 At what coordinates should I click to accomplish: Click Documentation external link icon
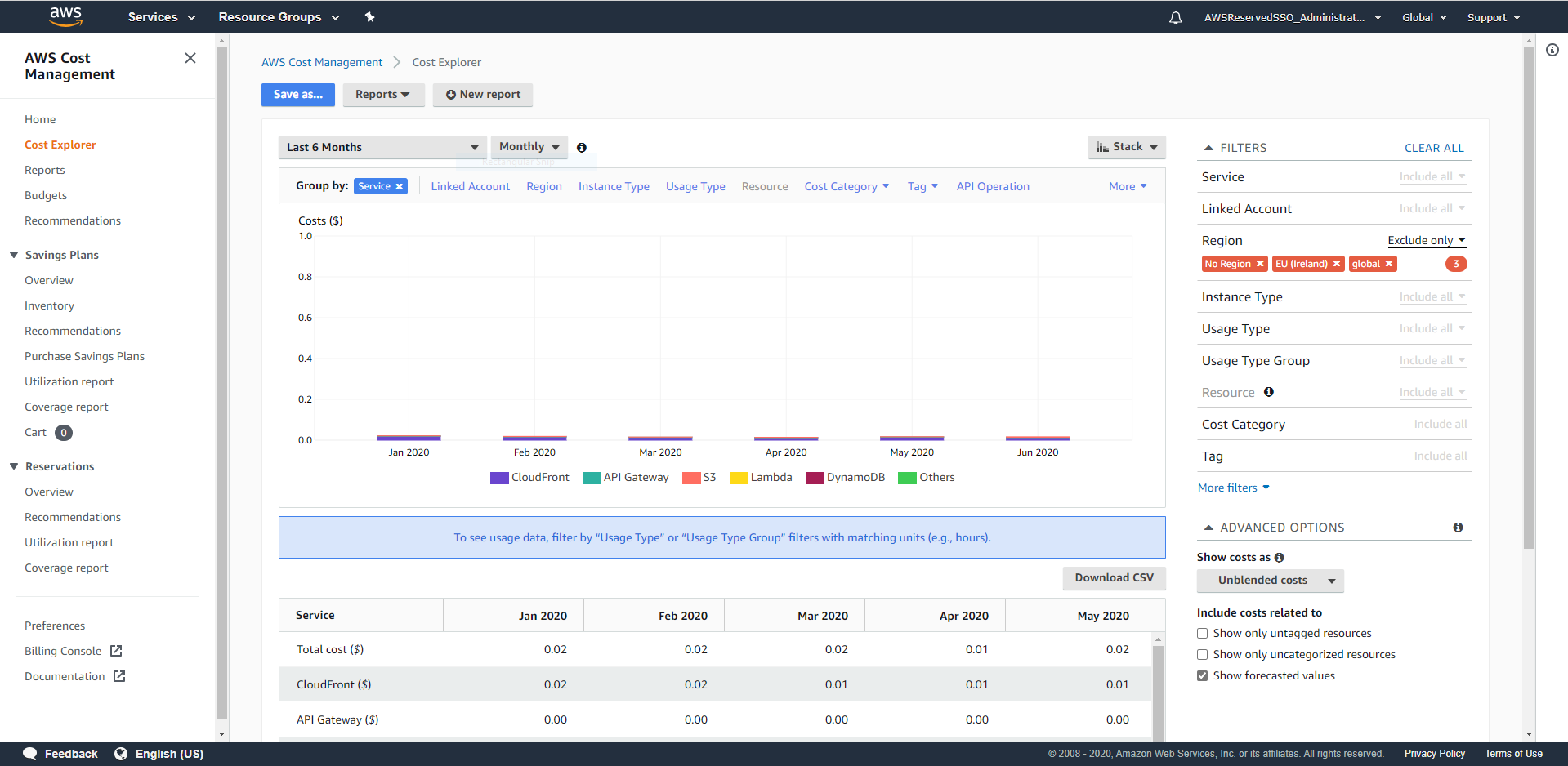pos(119,676)
